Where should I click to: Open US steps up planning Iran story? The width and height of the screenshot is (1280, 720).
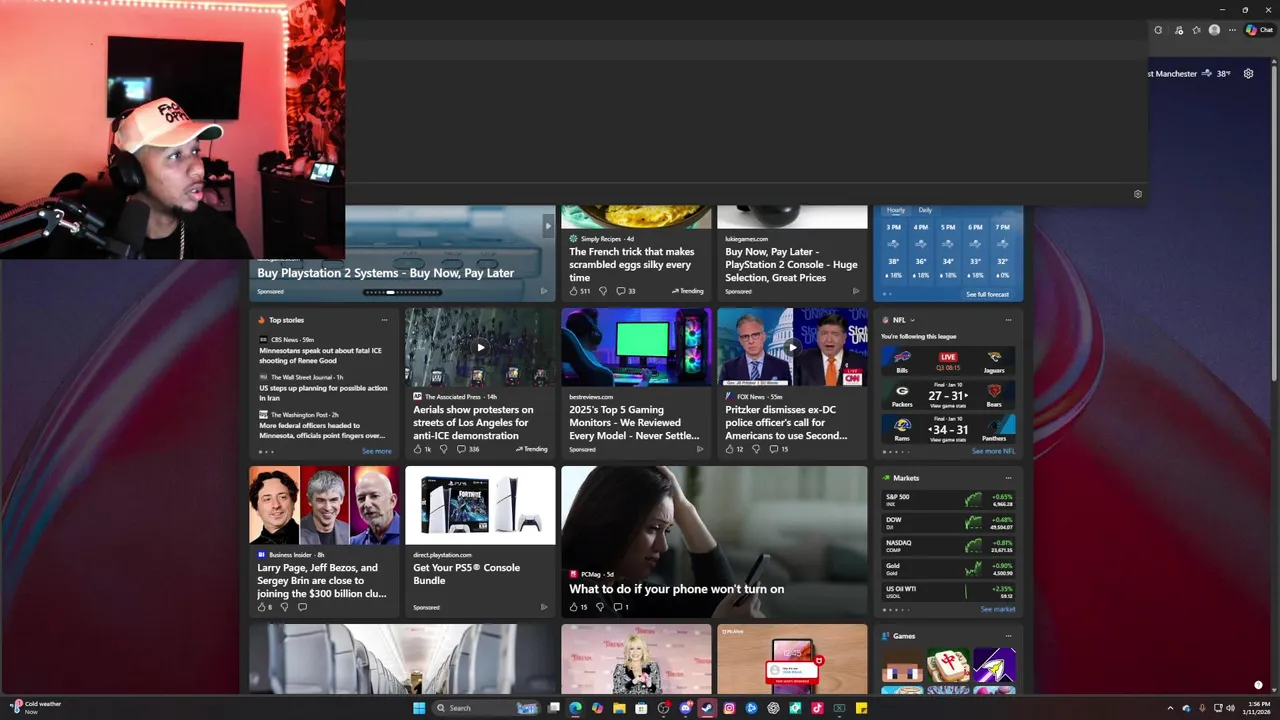323,392
